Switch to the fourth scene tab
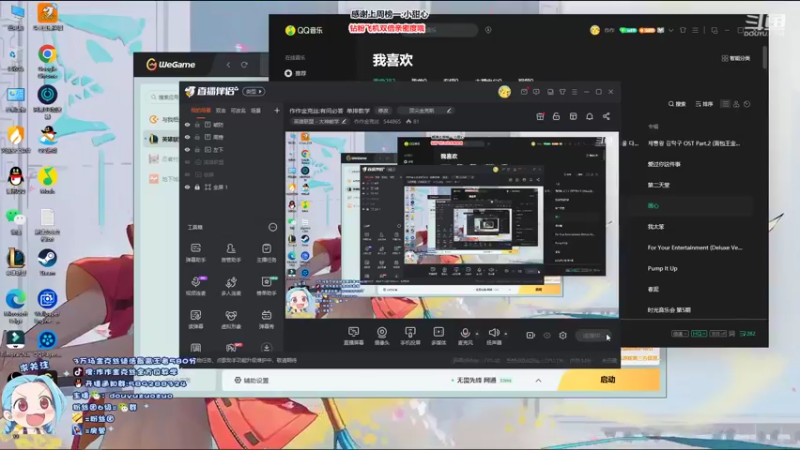This screenshot has width=800, height=450. [256, 110]
